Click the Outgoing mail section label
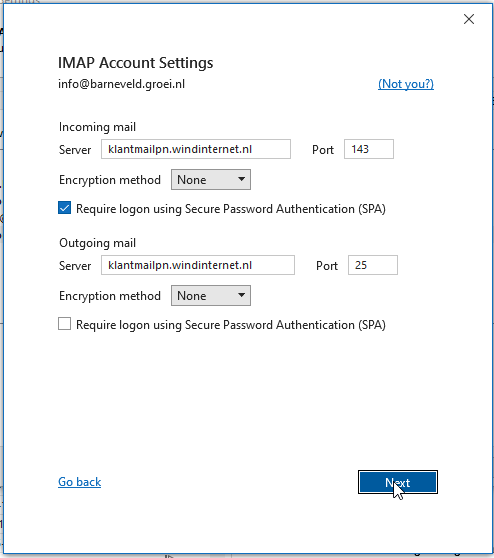Screen dimensions: 494x558 98,243
